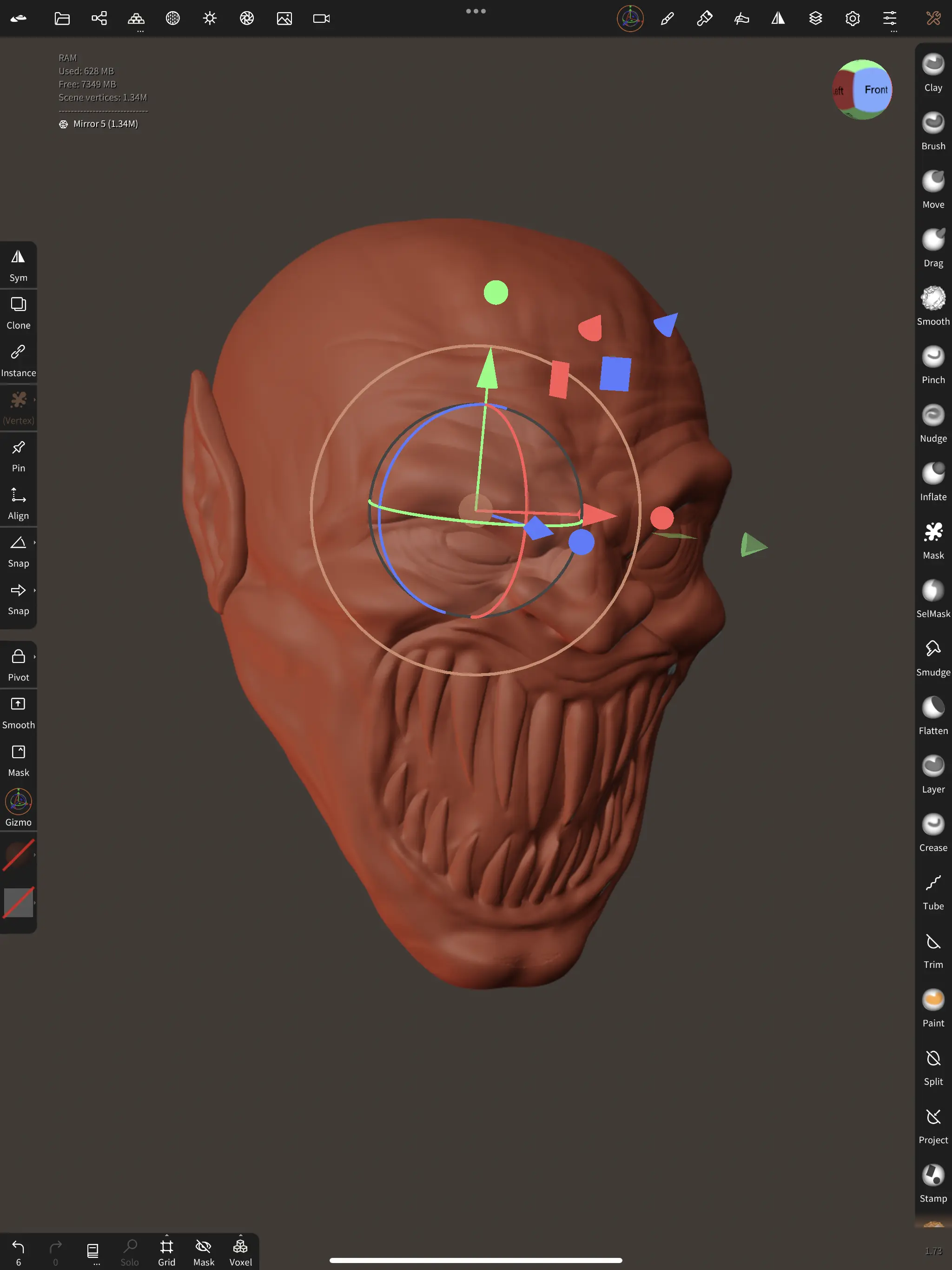Select the Smudge tool
The image size is (952, 1270).
tap(933, 658)
